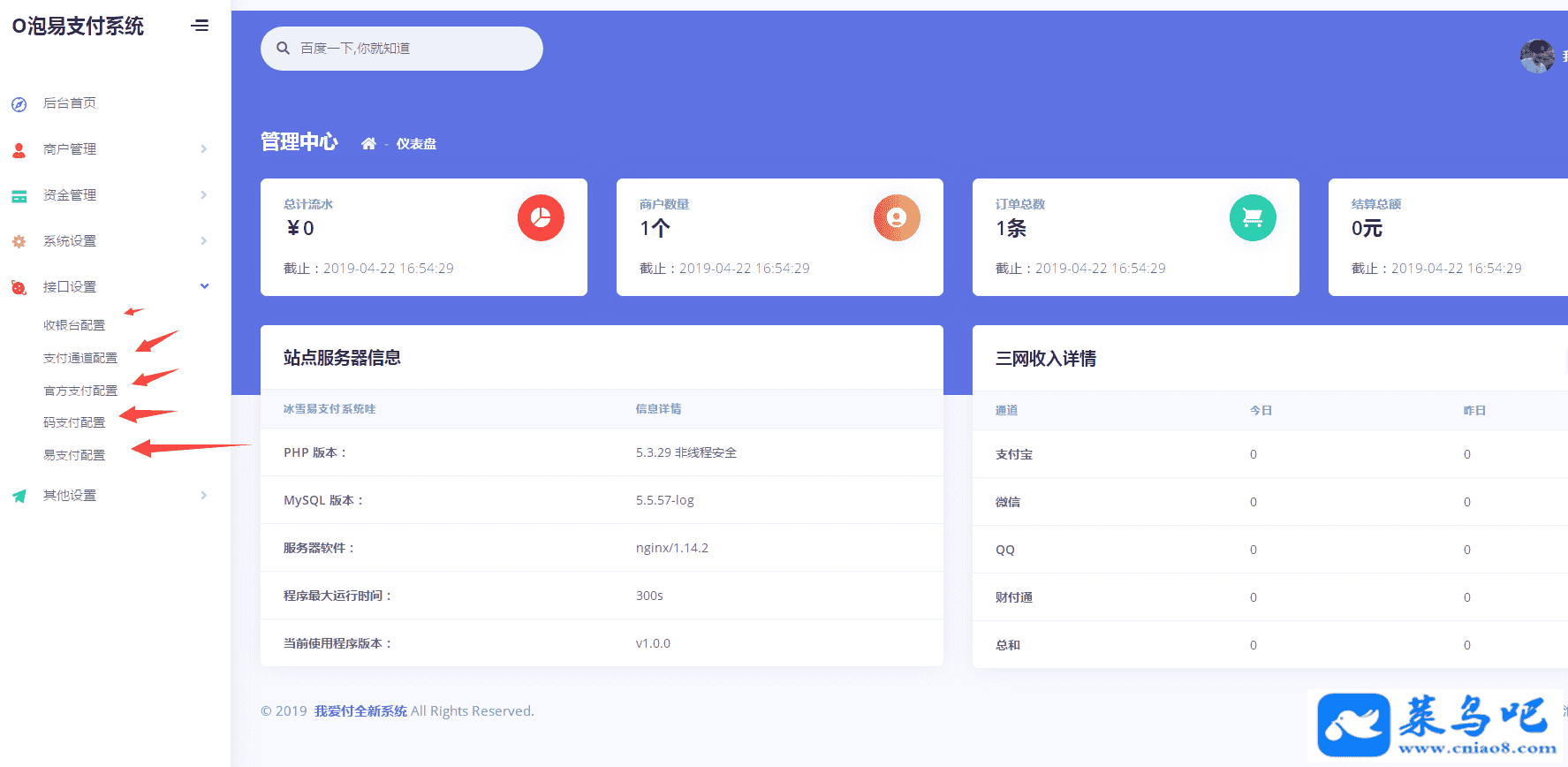Click the MySQL version value 5.5.57-log
This screenshot has width=1568, height=767.
click(665, 500)
